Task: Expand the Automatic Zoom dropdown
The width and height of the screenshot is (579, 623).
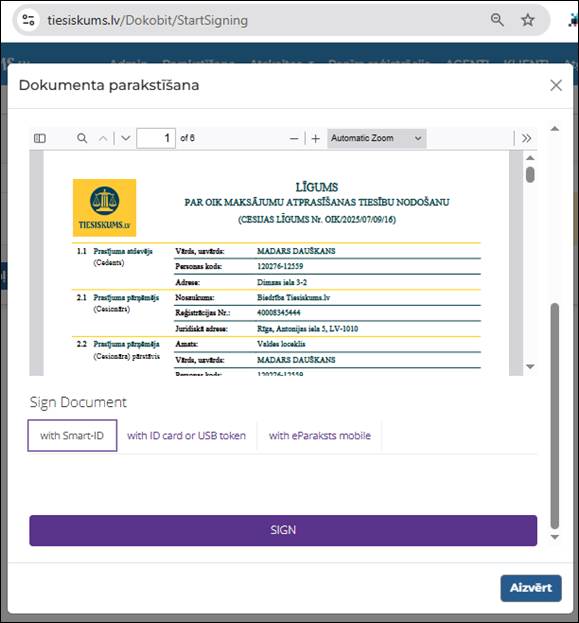Action: coord(377,138)
